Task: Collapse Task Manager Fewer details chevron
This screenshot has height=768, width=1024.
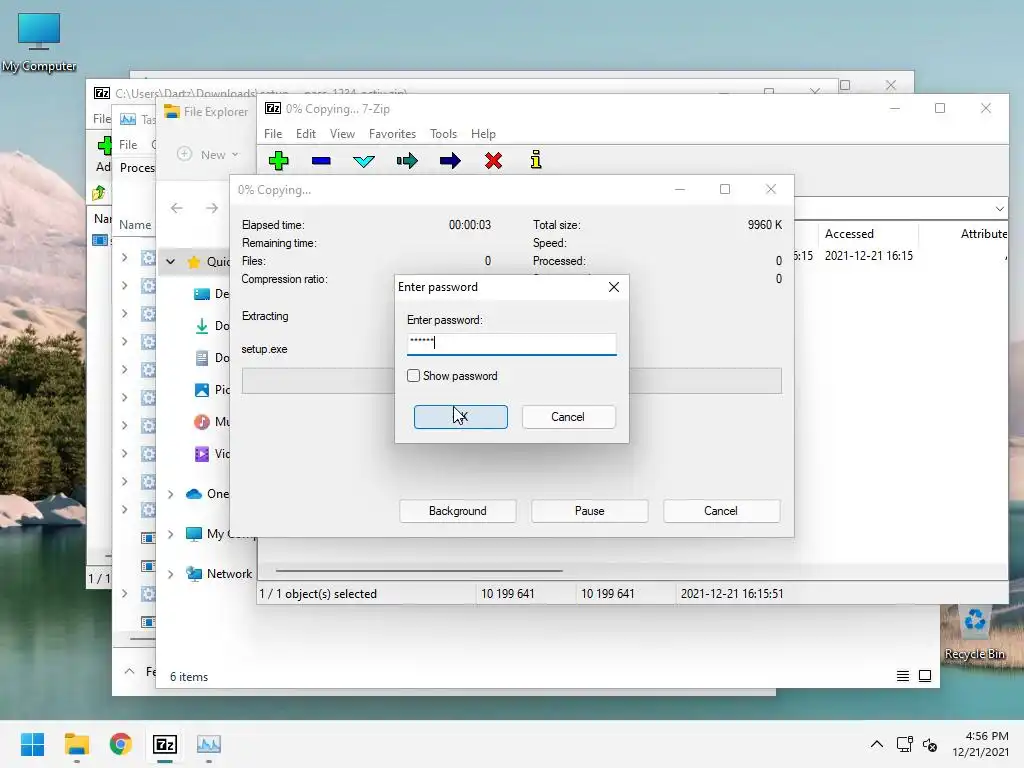Action: [x=129, y=671]
